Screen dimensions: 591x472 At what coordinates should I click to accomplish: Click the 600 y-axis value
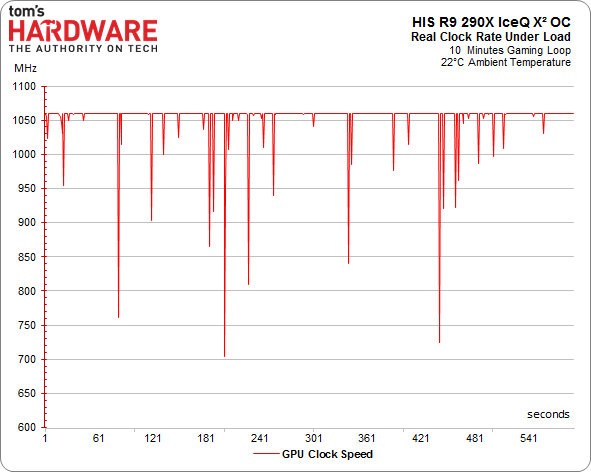(x=27, y=427)
